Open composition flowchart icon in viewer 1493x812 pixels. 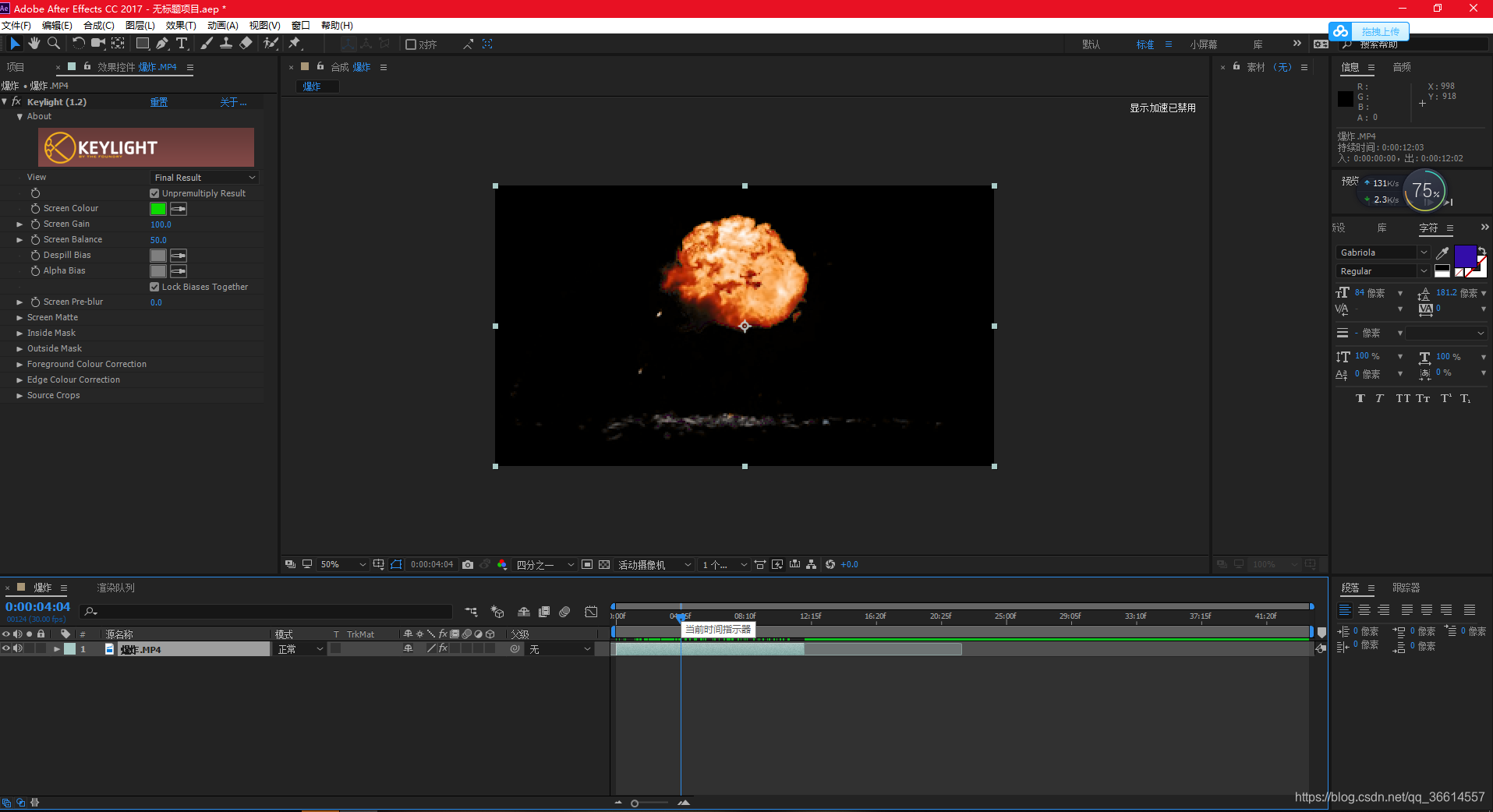[812, 565]
